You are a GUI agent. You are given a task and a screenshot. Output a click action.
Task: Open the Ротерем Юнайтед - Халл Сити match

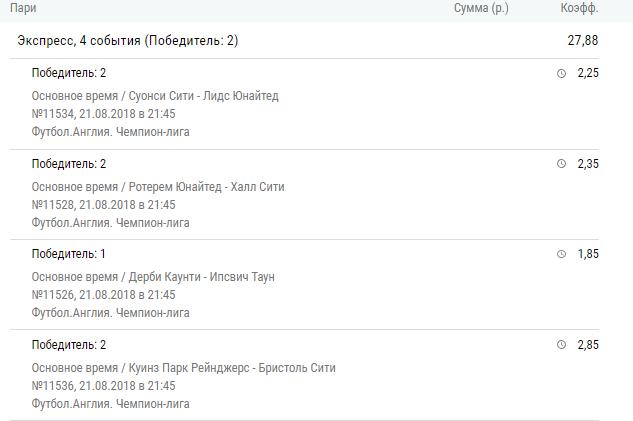pos(206,187)
